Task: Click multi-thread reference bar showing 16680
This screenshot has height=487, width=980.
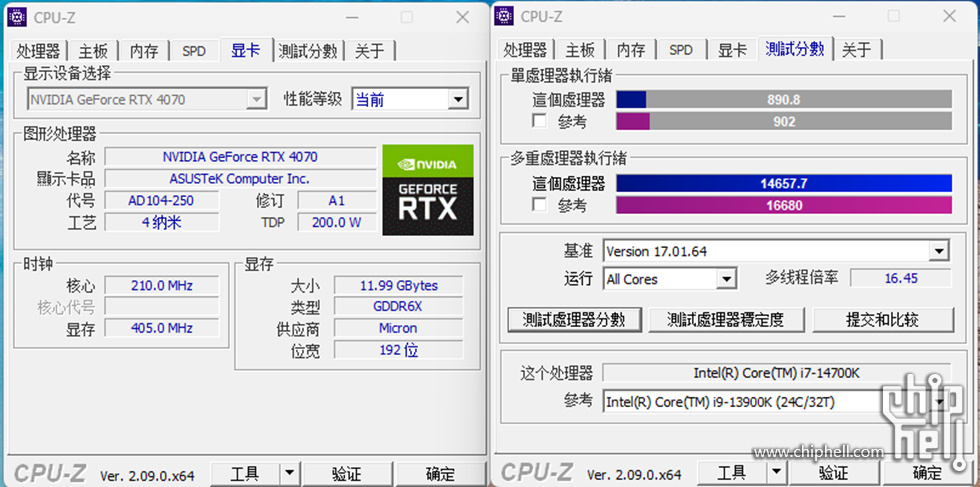Action: pyautogui.click(x=784, y=205)
